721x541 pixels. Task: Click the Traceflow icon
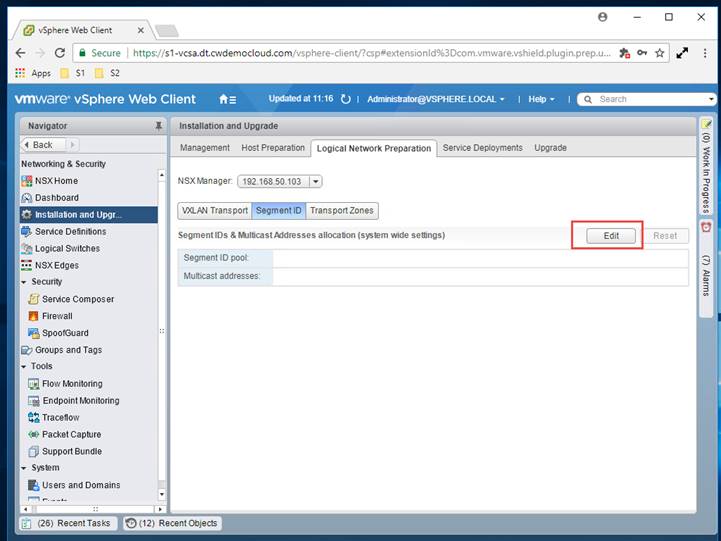[34, 417]
